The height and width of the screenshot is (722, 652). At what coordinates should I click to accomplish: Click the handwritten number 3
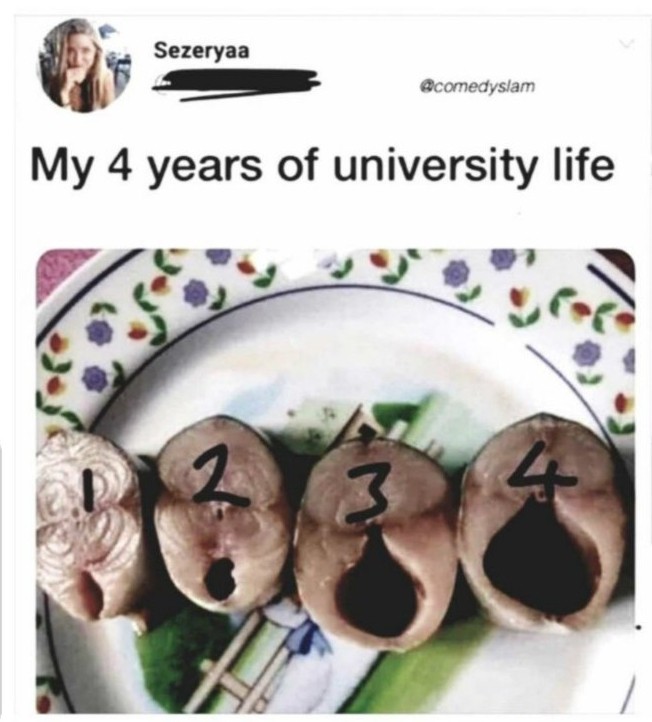click(x=368, y=500)
